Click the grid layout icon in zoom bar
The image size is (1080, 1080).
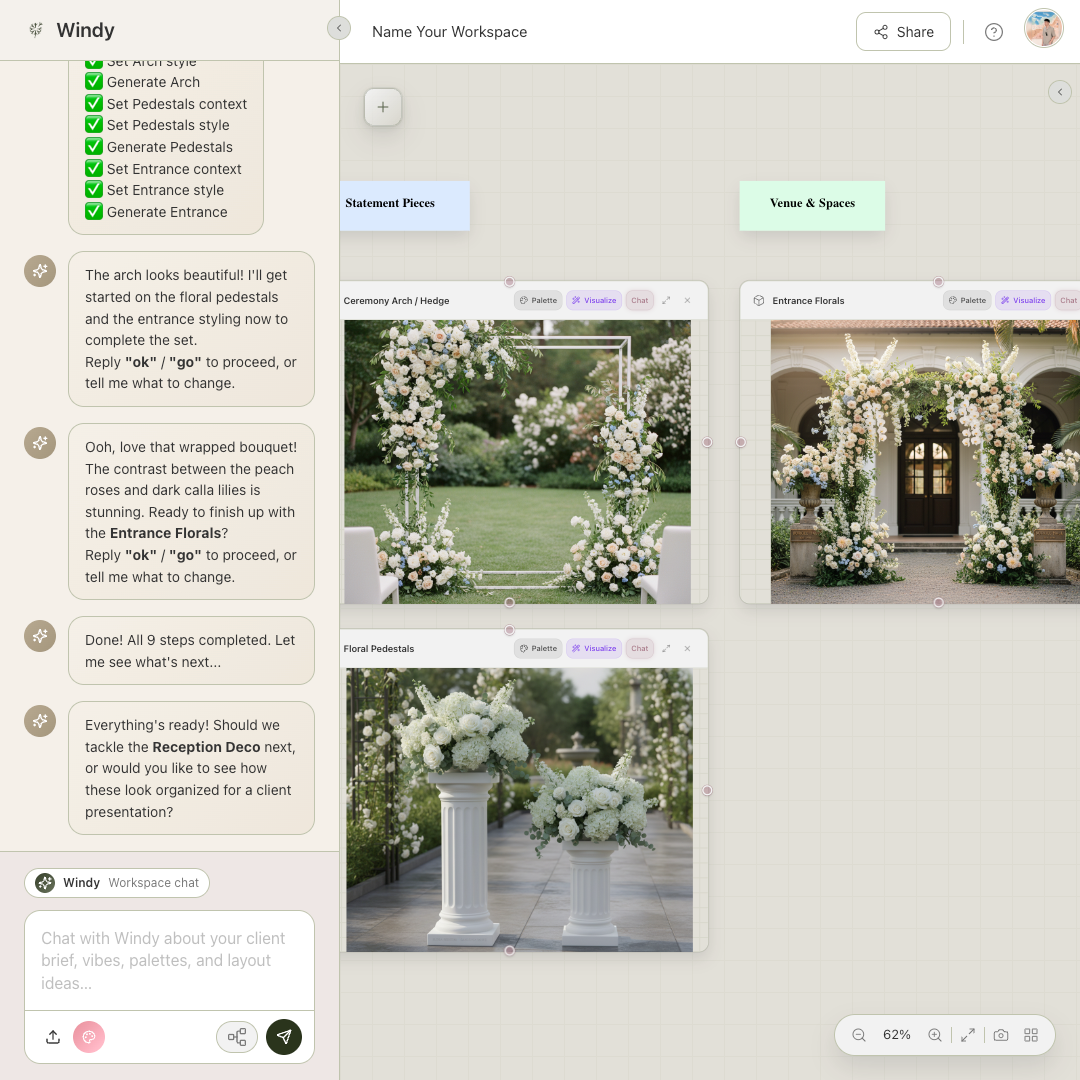click(1031, 1035)
